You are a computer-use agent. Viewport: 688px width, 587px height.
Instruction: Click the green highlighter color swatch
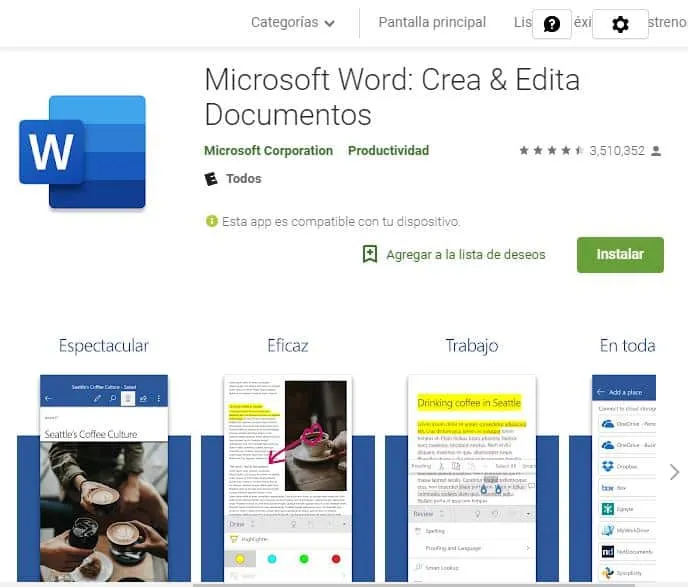(304, 559)
